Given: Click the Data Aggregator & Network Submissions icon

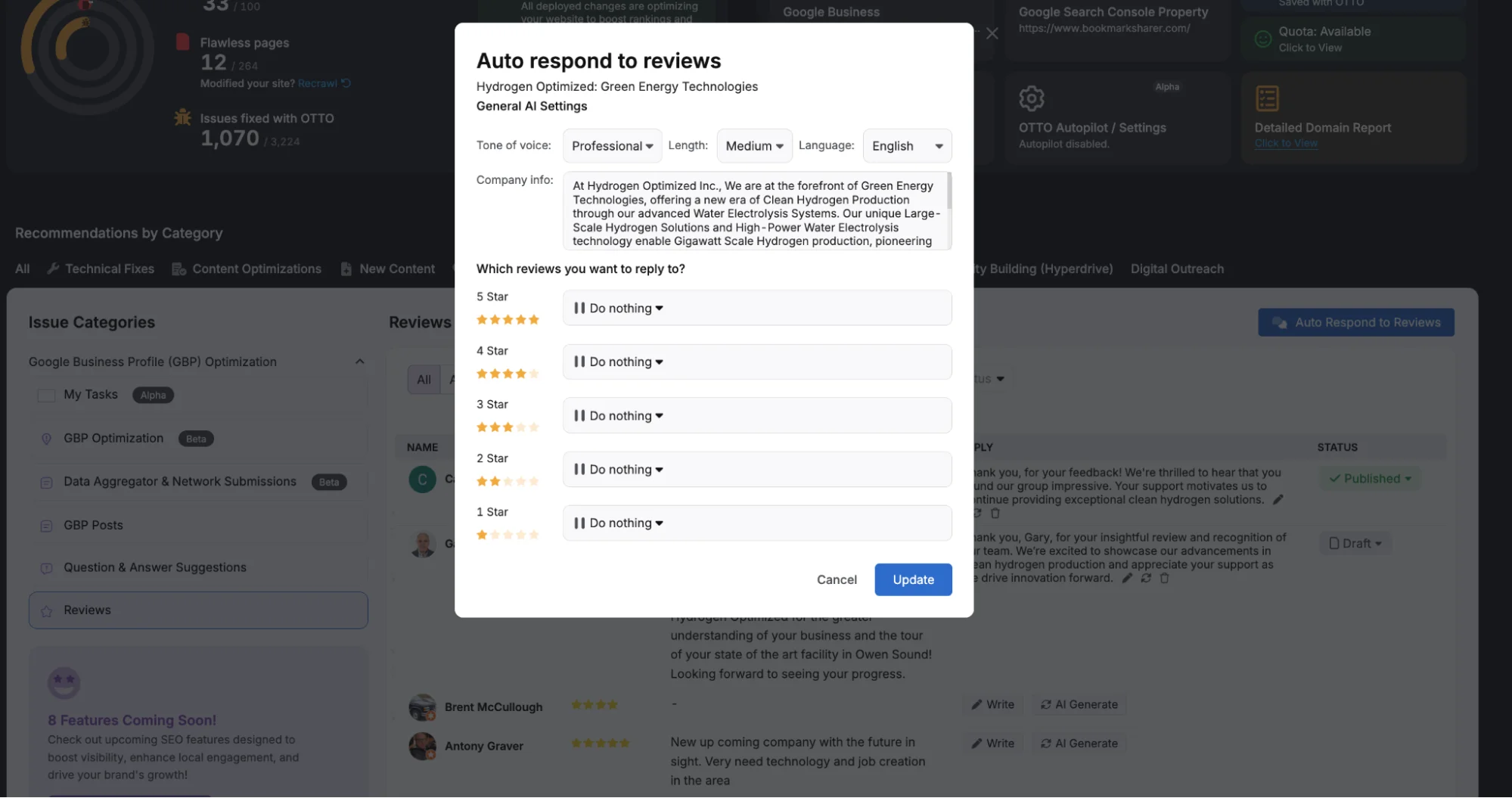Looking at the screenshot, I should tap(46, 482).
